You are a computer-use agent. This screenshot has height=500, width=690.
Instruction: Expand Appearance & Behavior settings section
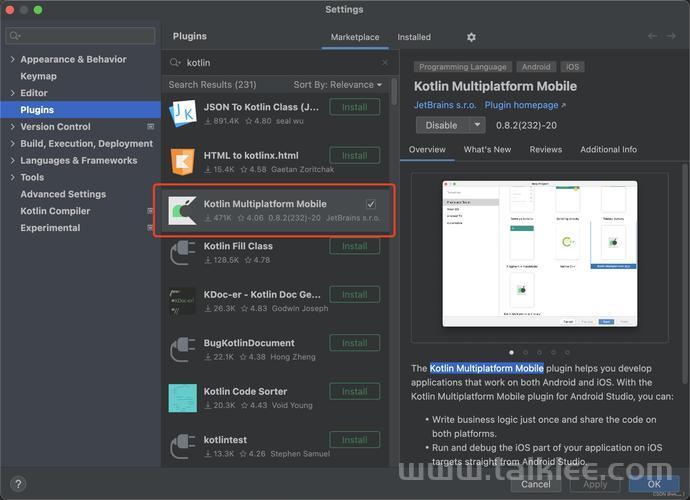coord(12,59)
